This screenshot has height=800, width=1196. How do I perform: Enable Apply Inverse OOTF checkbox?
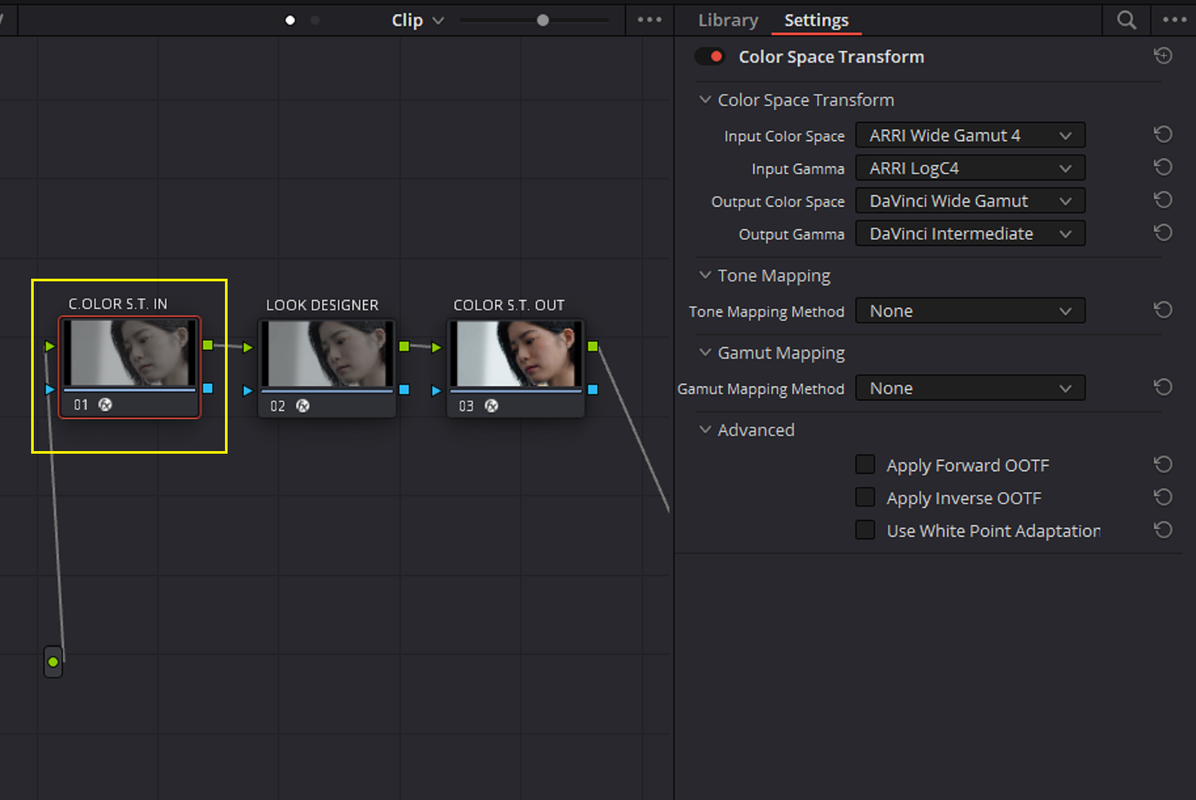click(865, 497)
